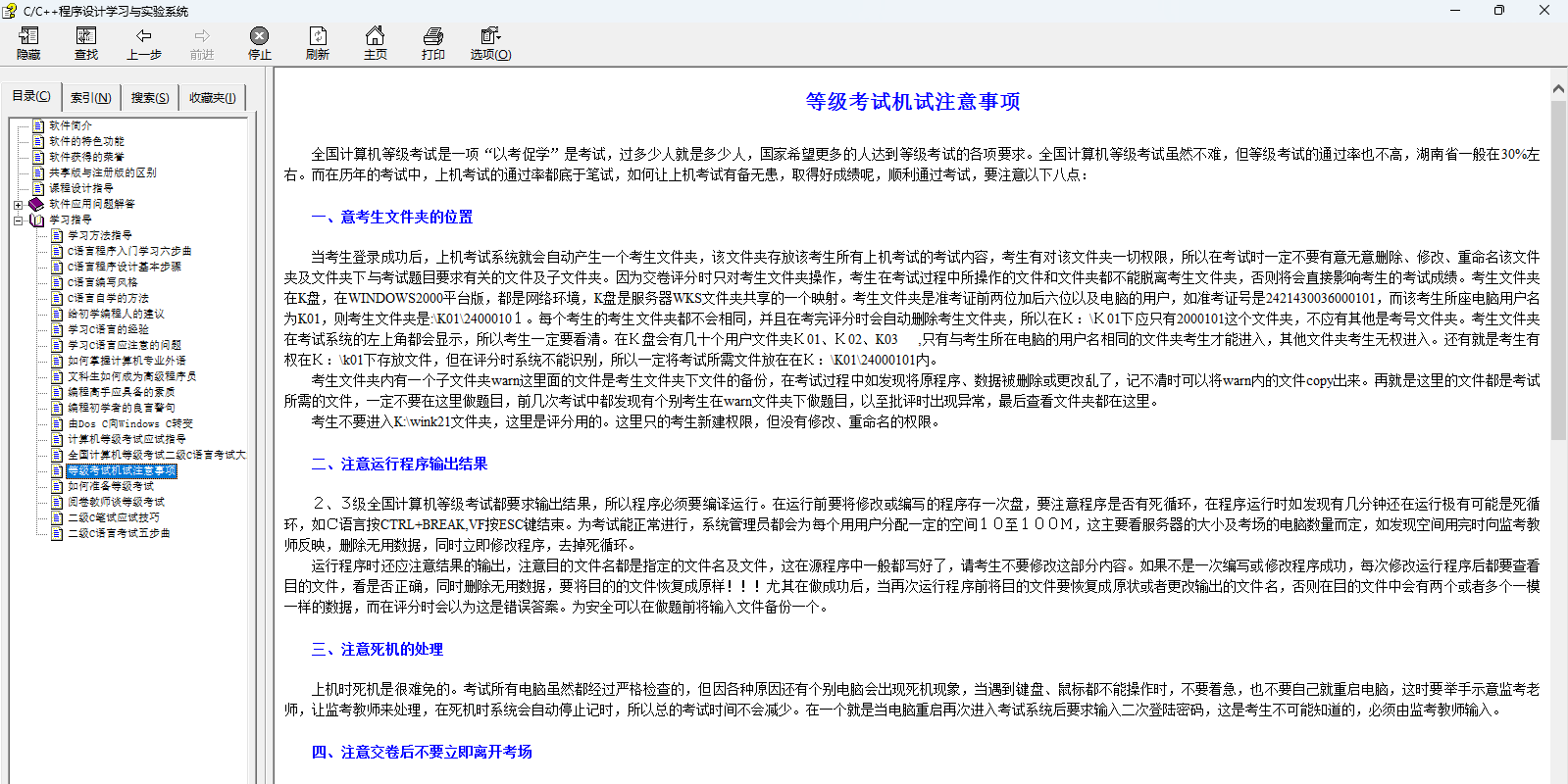1568x784 pixels.
Task: Open the 选项(O) options icon
Action: [490, 36]
